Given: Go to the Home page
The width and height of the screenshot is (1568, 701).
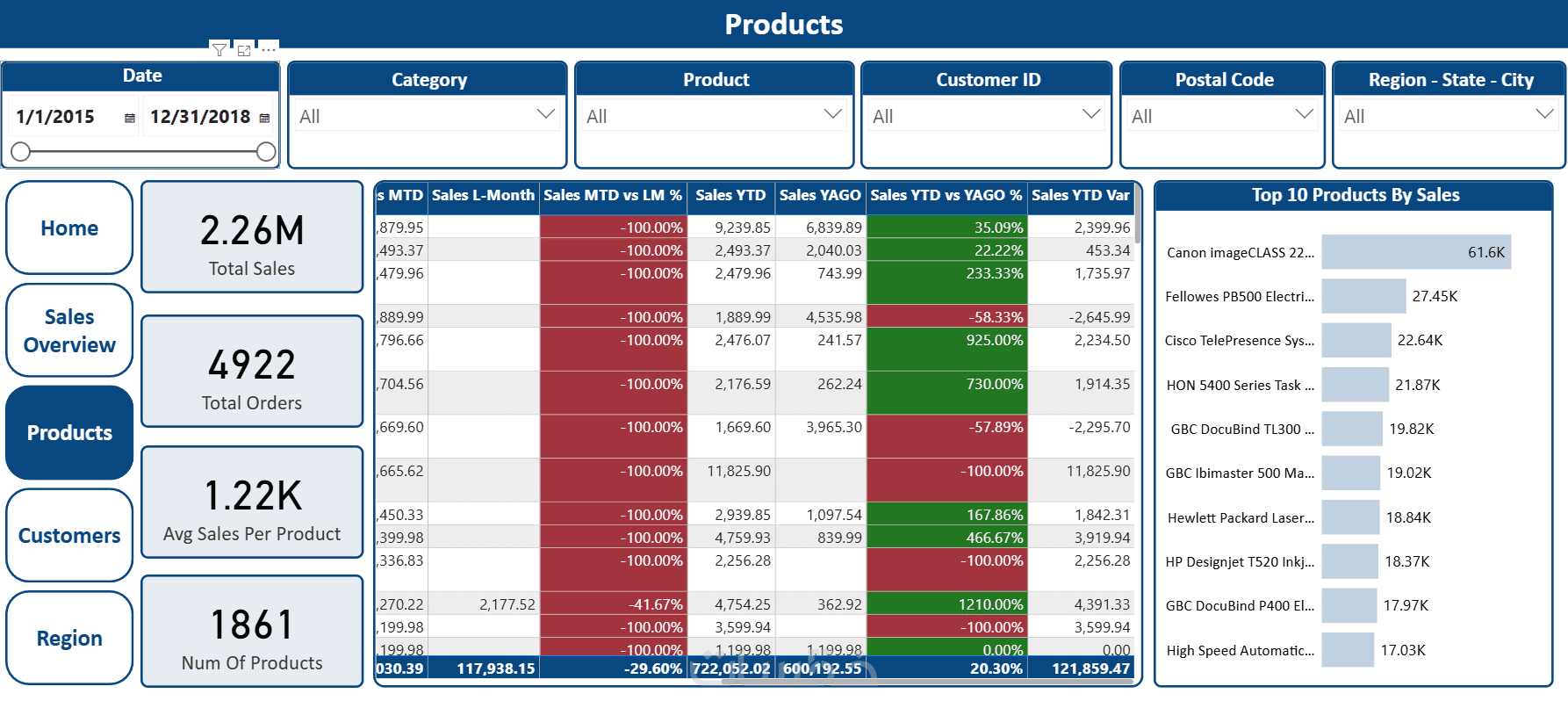Looking at the screenshot, I should point(69,228).
